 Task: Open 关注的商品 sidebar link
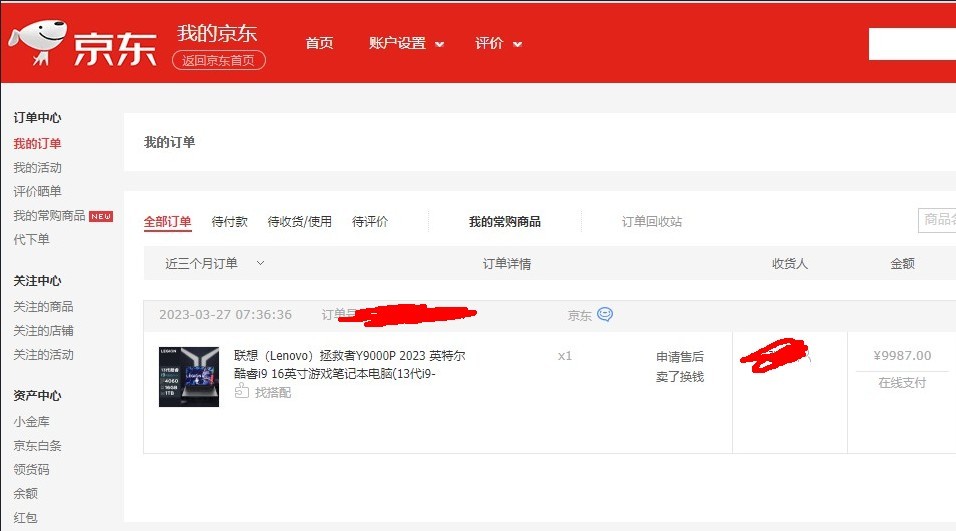(x=43, y=307)
